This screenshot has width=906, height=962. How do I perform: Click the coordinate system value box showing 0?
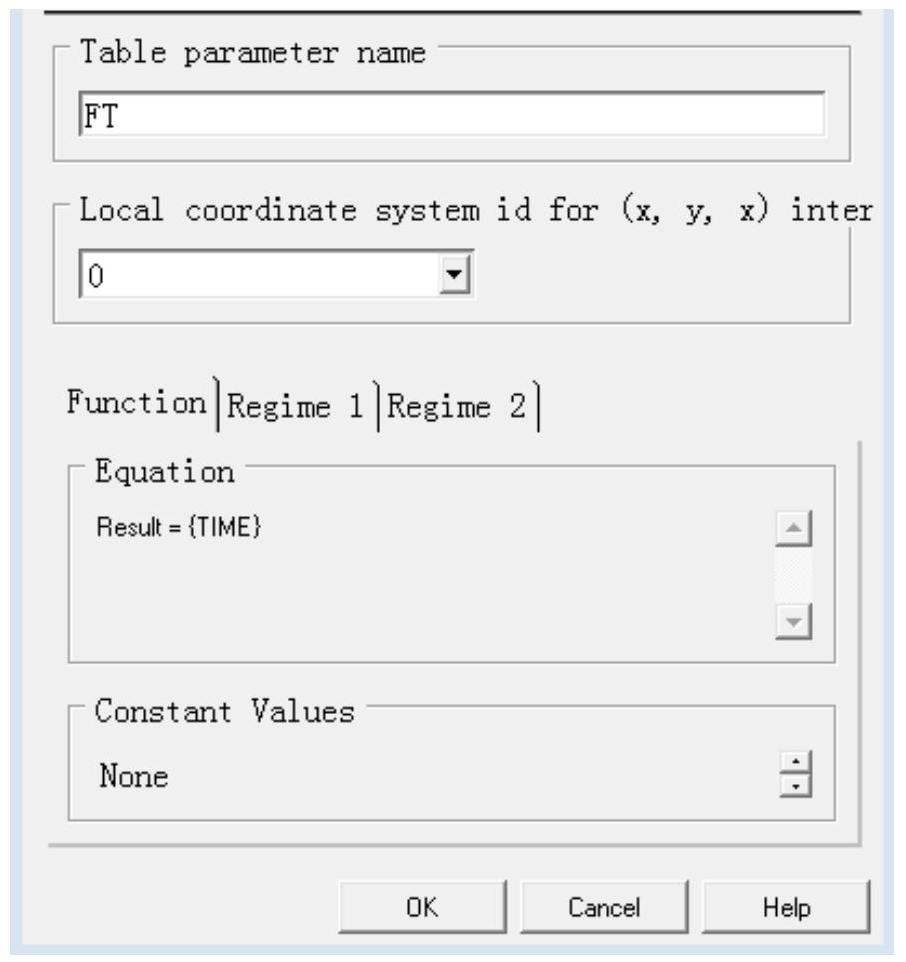point(258,274)
